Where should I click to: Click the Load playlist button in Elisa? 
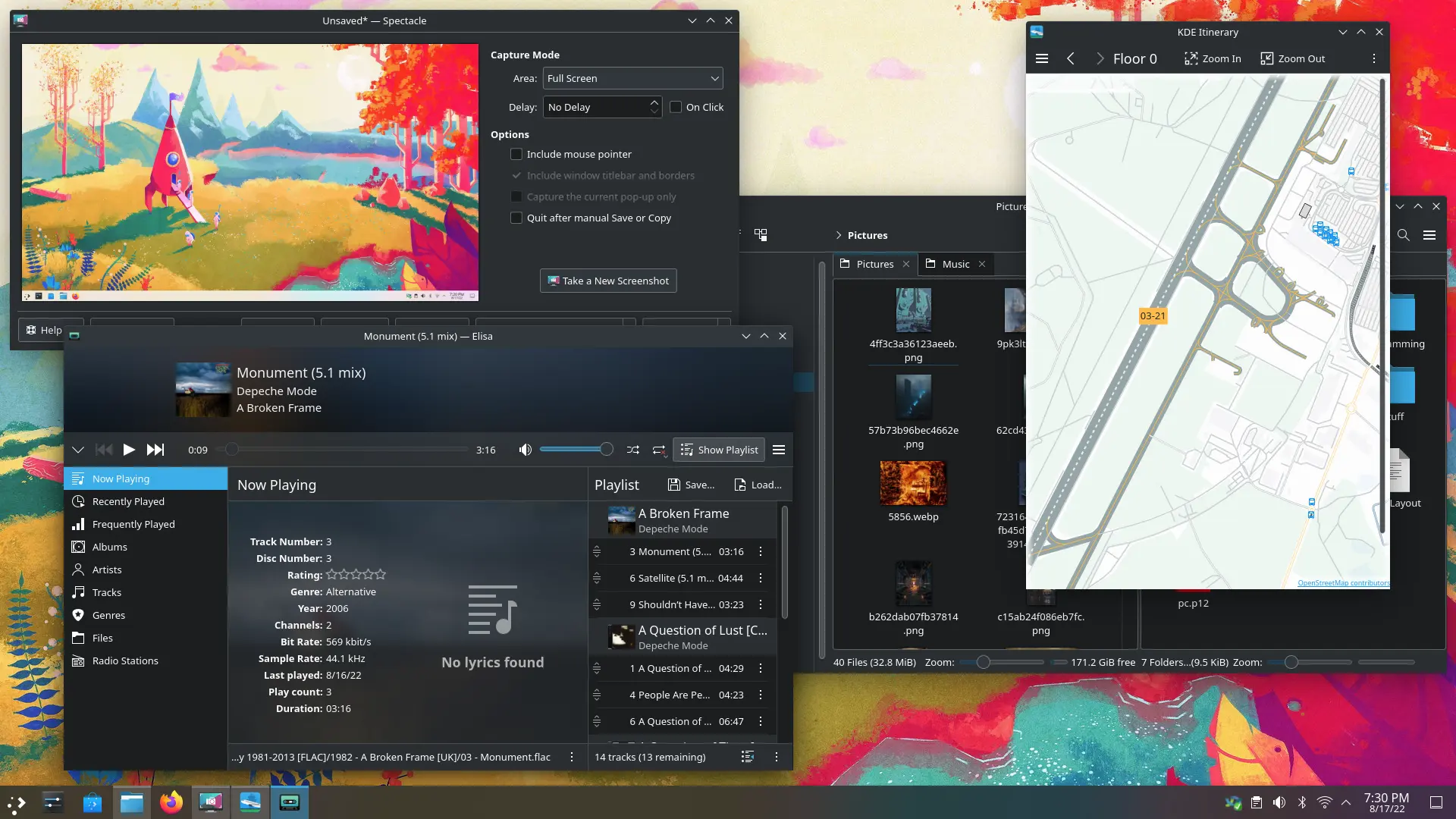pos(757,484)
